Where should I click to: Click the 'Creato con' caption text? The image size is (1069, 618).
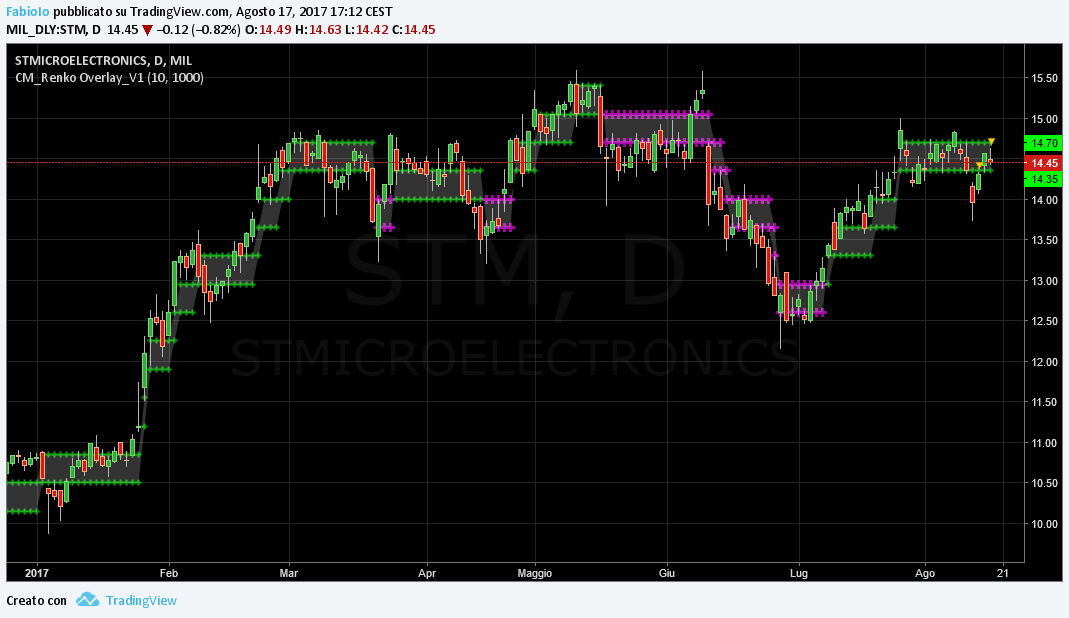tap(37, 600)
